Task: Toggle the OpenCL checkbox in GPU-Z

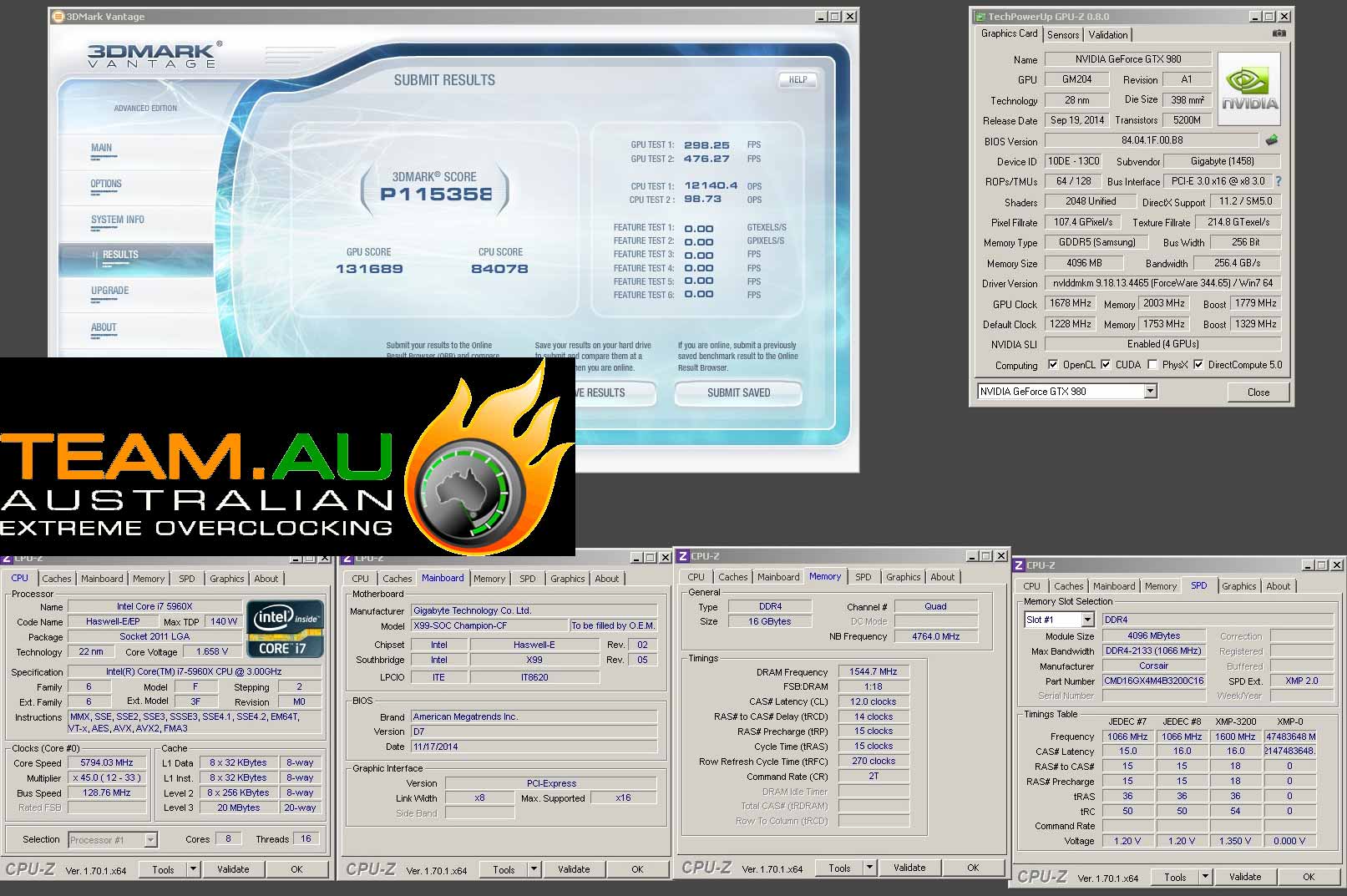Action: click(x=1053, y=364)
